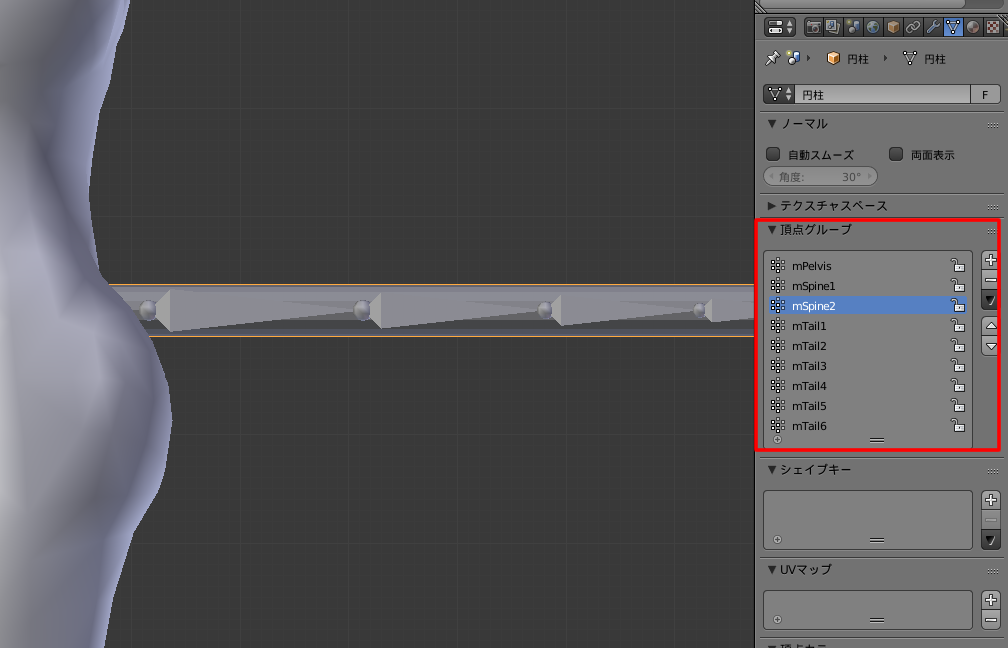
Task: Show filter options of the UV map list
Action: (777, 620)
